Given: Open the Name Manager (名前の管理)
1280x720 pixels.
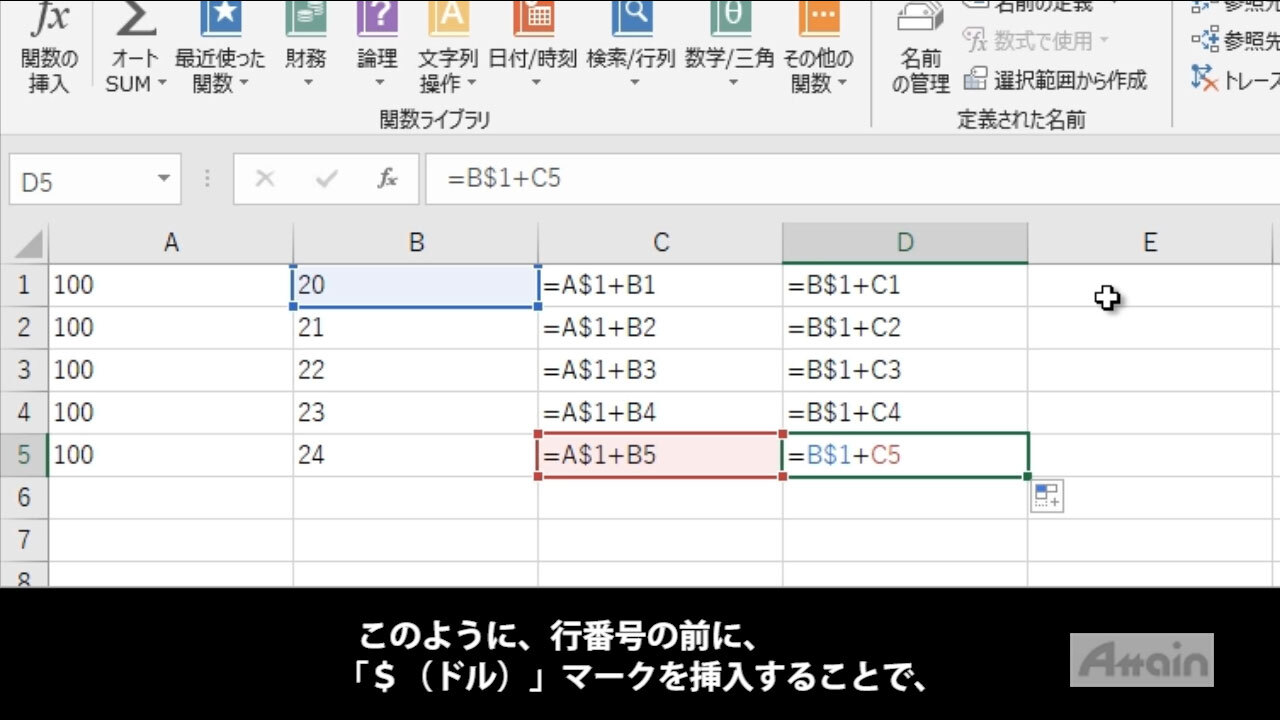Looking at the screenshot, I should [920, 50].
